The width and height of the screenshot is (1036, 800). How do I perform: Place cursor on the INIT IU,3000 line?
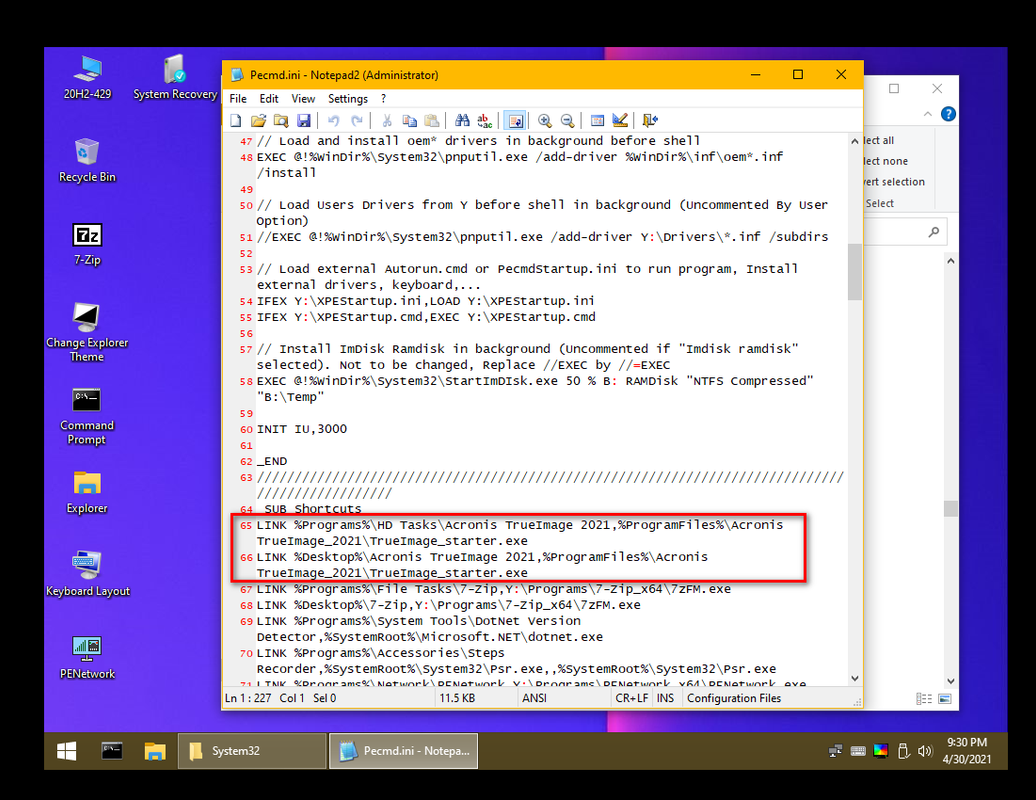point(302,429)
